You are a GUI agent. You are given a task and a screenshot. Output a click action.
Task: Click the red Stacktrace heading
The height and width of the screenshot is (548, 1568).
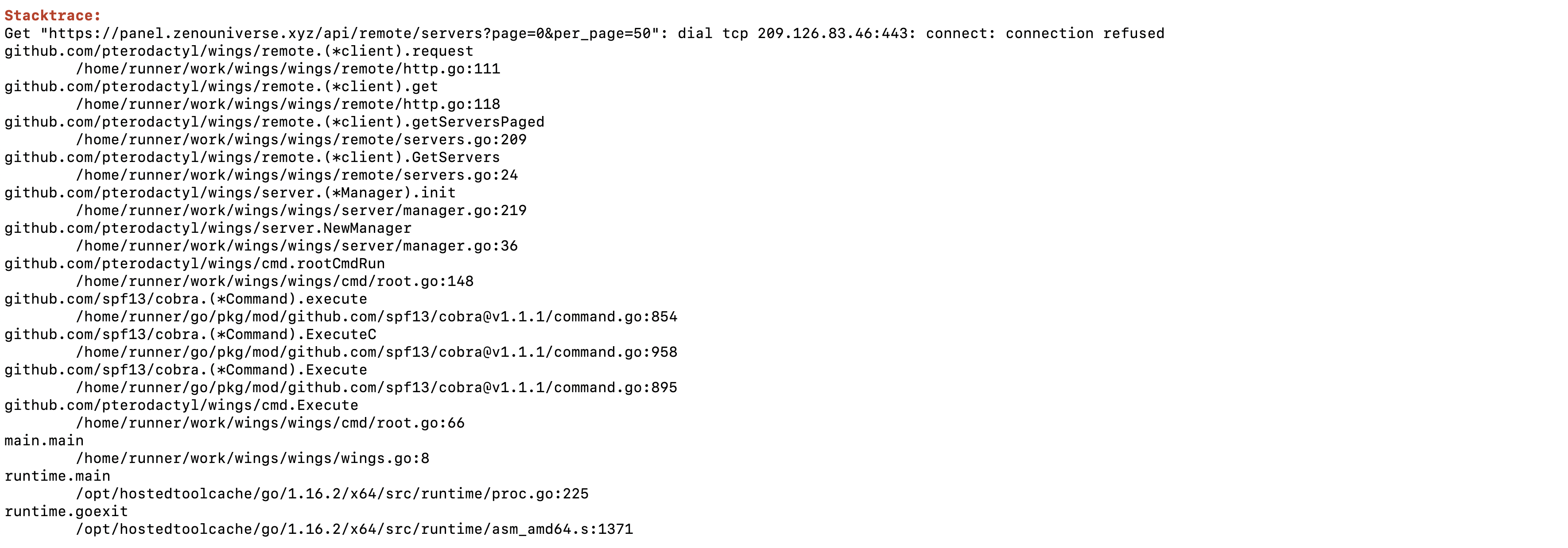[52, 16]
